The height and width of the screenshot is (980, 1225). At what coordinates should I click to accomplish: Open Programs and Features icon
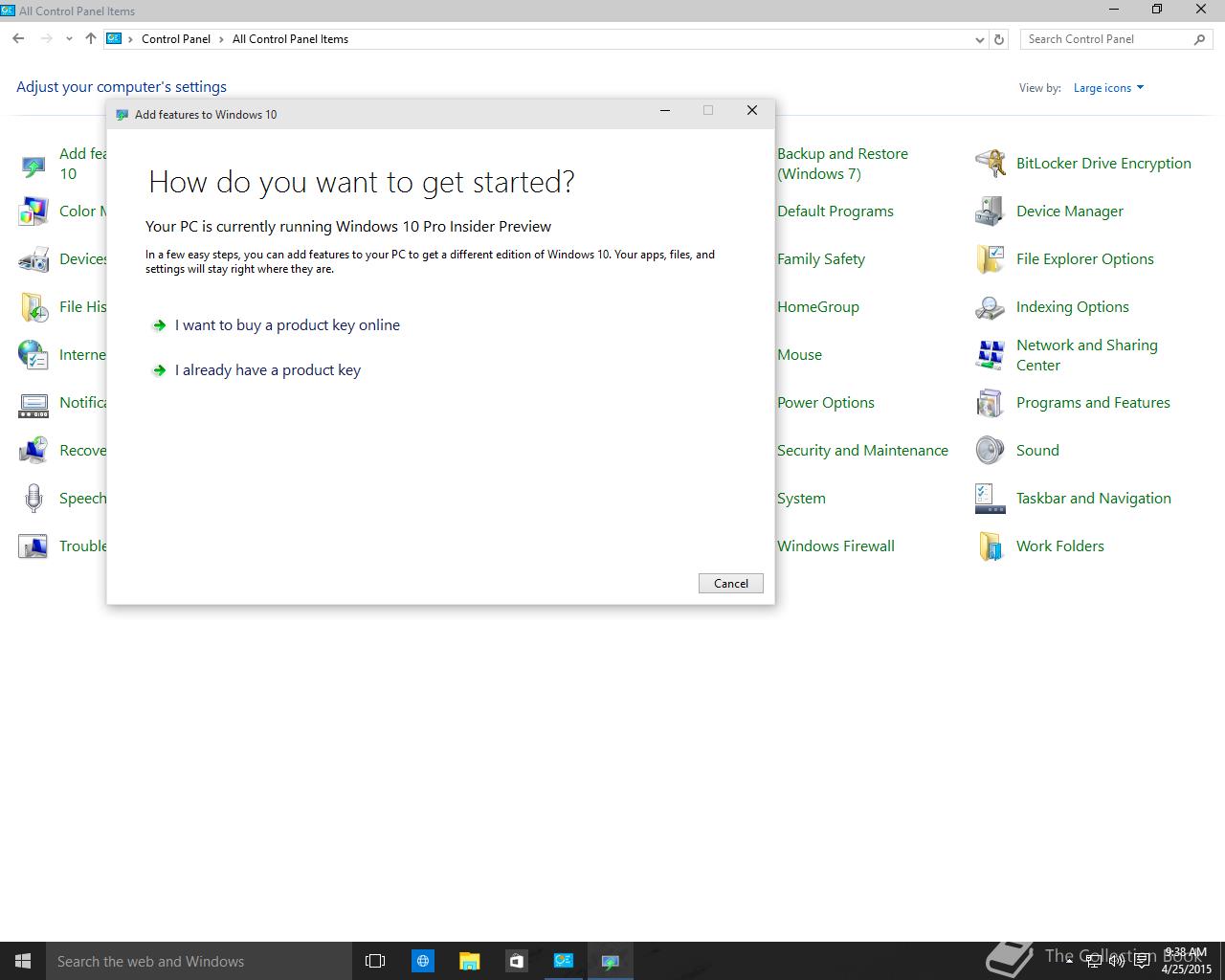point(990,403)
